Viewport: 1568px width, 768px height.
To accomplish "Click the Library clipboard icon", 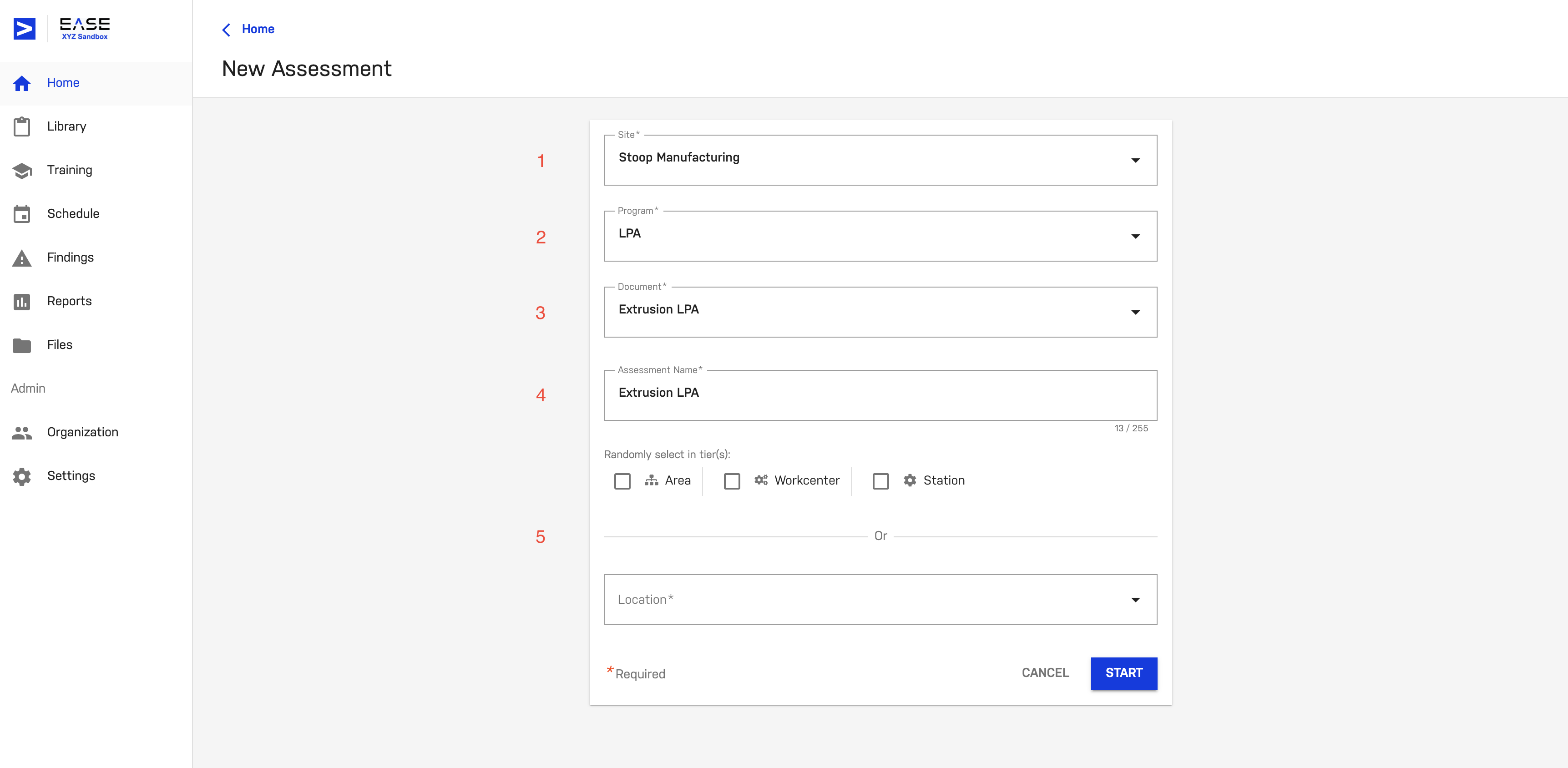I will [22, 126].
